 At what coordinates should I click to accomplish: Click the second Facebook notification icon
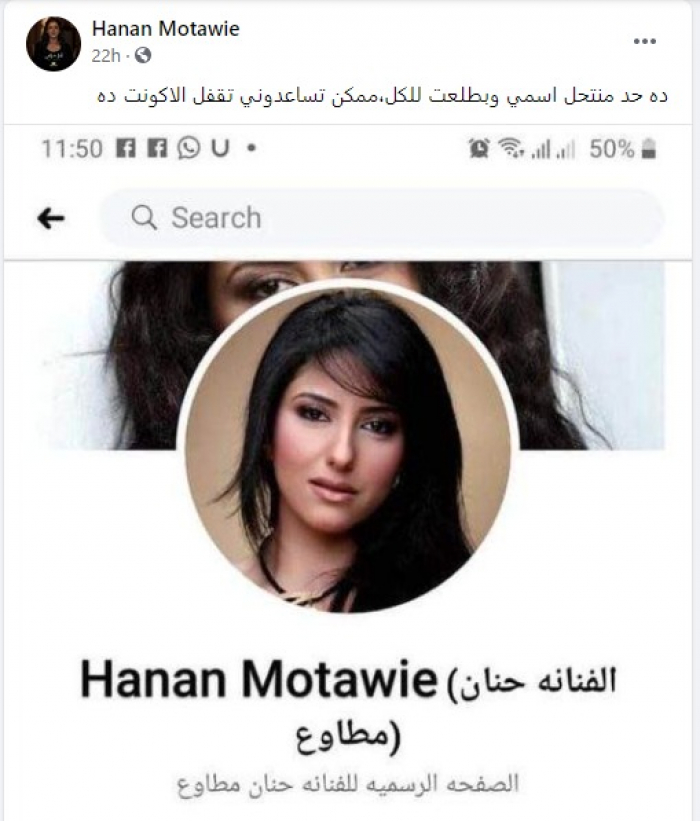pyautogui.click(x=157, y=148)
